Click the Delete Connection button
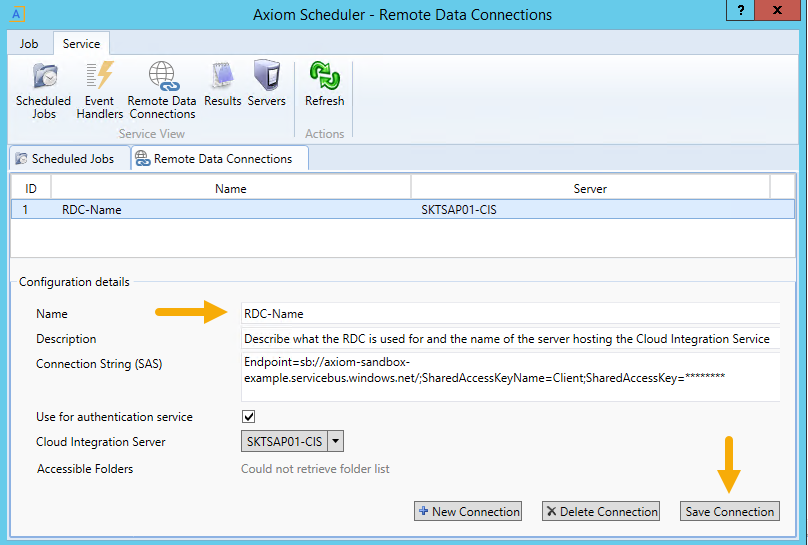The width and height of the screenshot is (808, 545). pos(601,512)
